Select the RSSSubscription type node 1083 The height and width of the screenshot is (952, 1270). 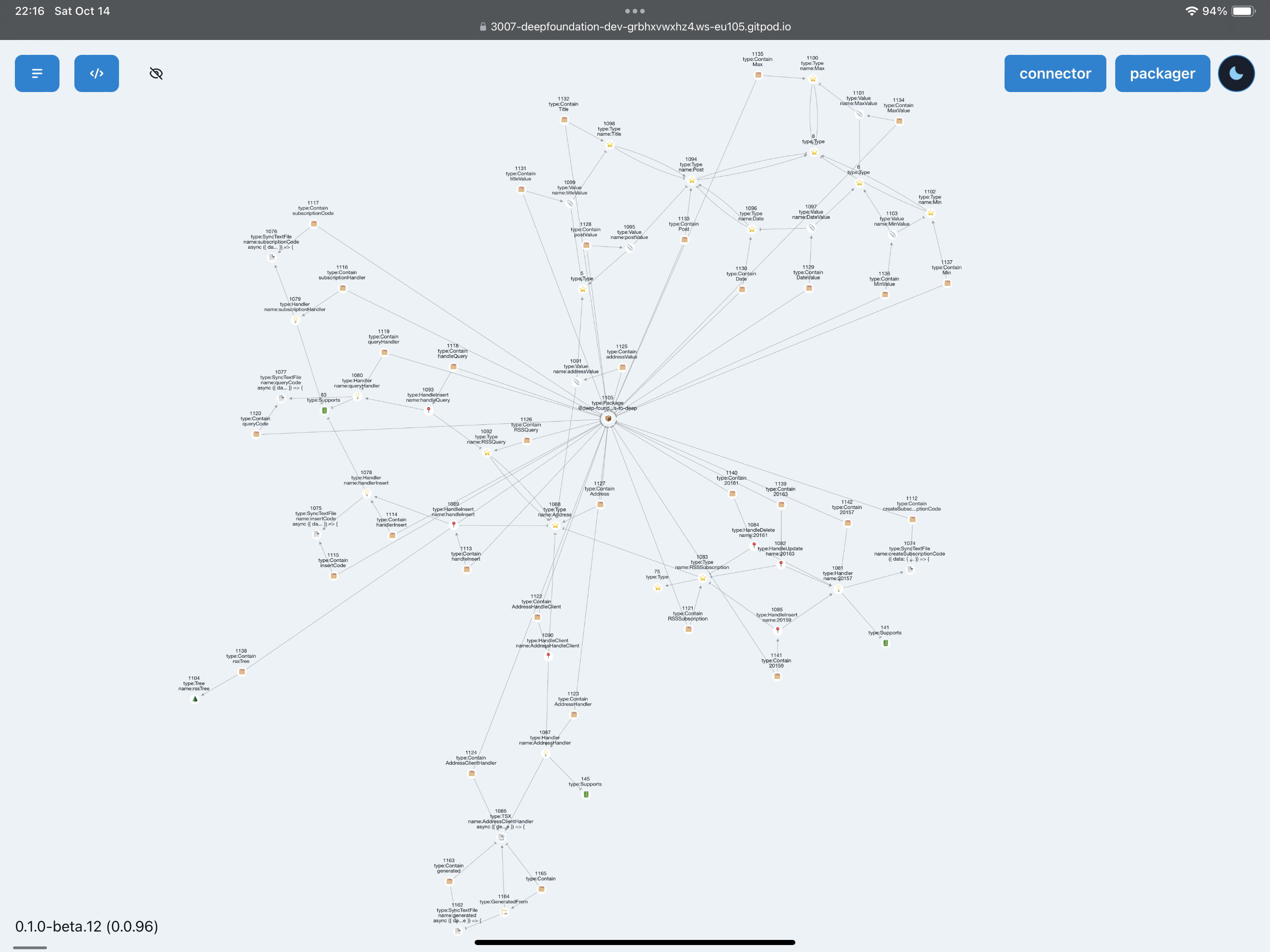coord(703,578)
